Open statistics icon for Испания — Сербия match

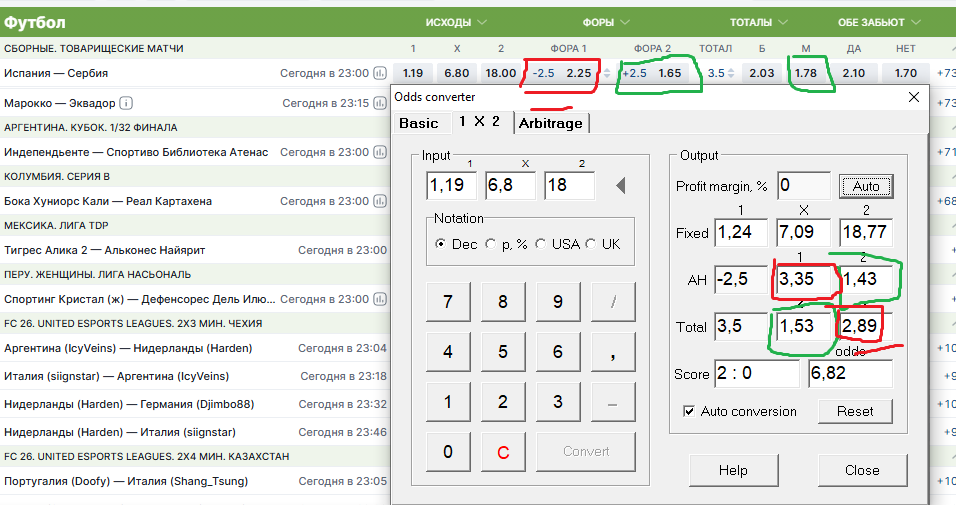click(380, 73)
